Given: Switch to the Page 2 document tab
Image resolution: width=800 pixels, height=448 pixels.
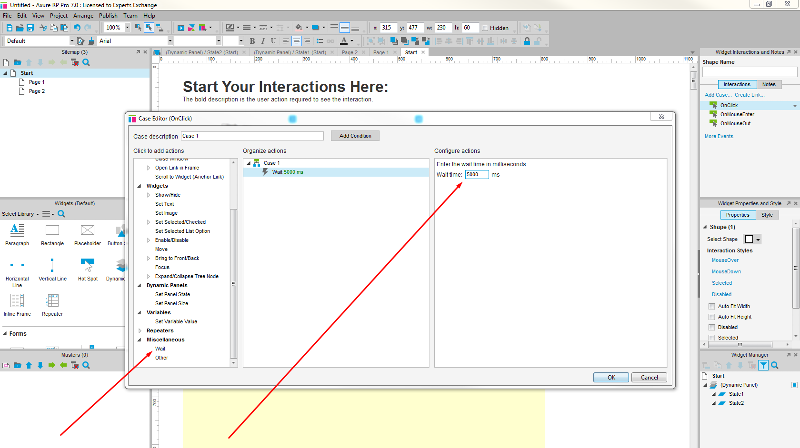Looking at the screenshot, I should [x=349, y=52].
